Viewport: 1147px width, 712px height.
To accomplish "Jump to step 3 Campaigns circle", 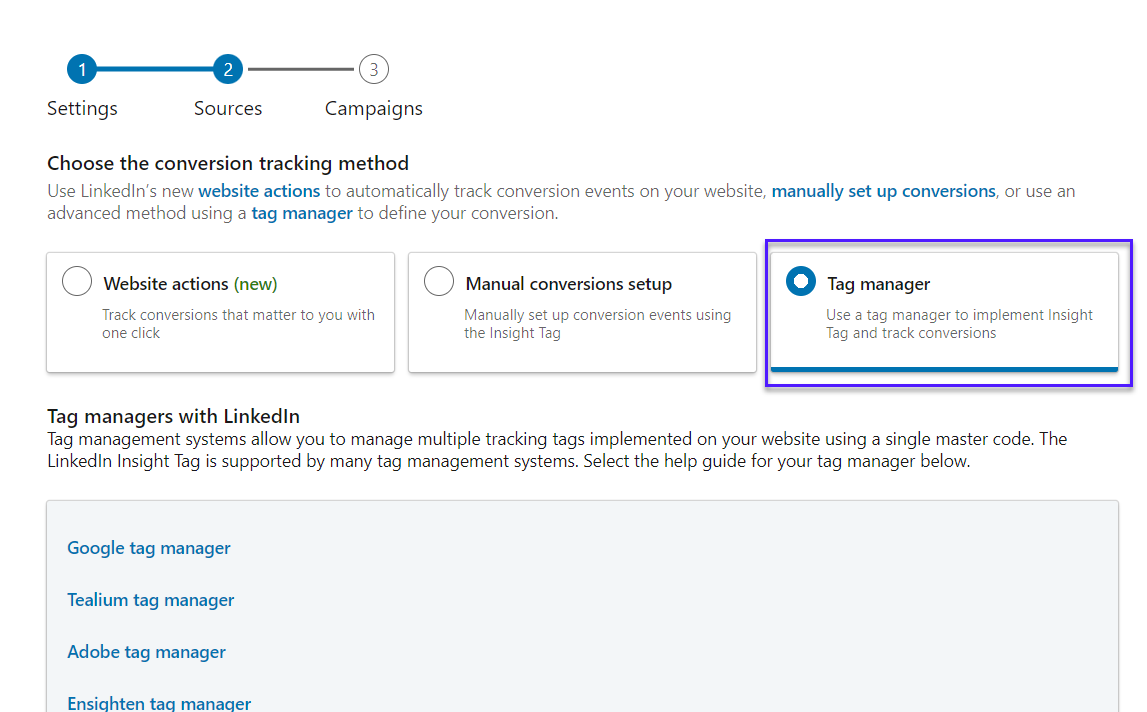I will 373,70.
